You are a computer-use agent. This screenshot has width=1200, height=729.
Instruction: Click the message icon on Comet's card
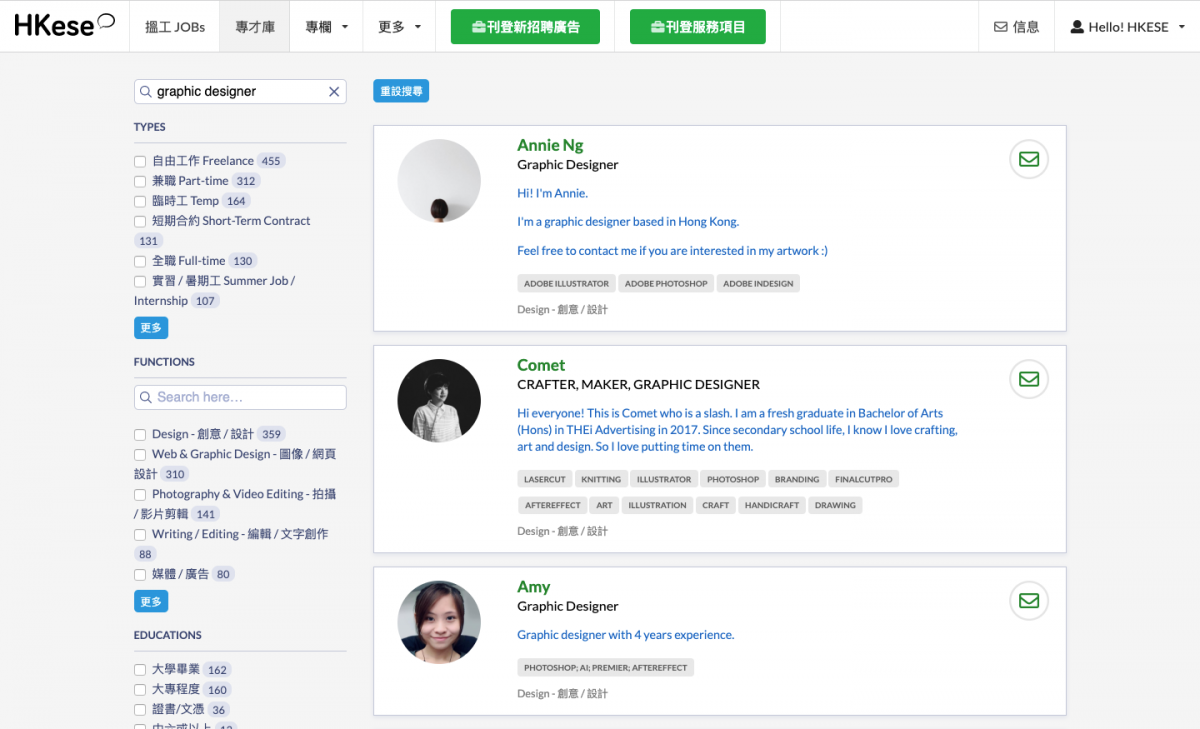(1028, 379)
